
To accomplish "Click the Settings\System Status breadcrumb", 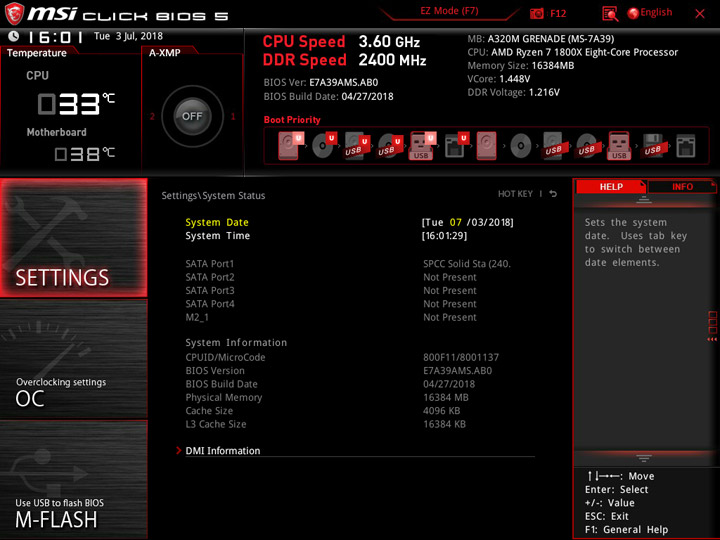I will coord(213,196).
